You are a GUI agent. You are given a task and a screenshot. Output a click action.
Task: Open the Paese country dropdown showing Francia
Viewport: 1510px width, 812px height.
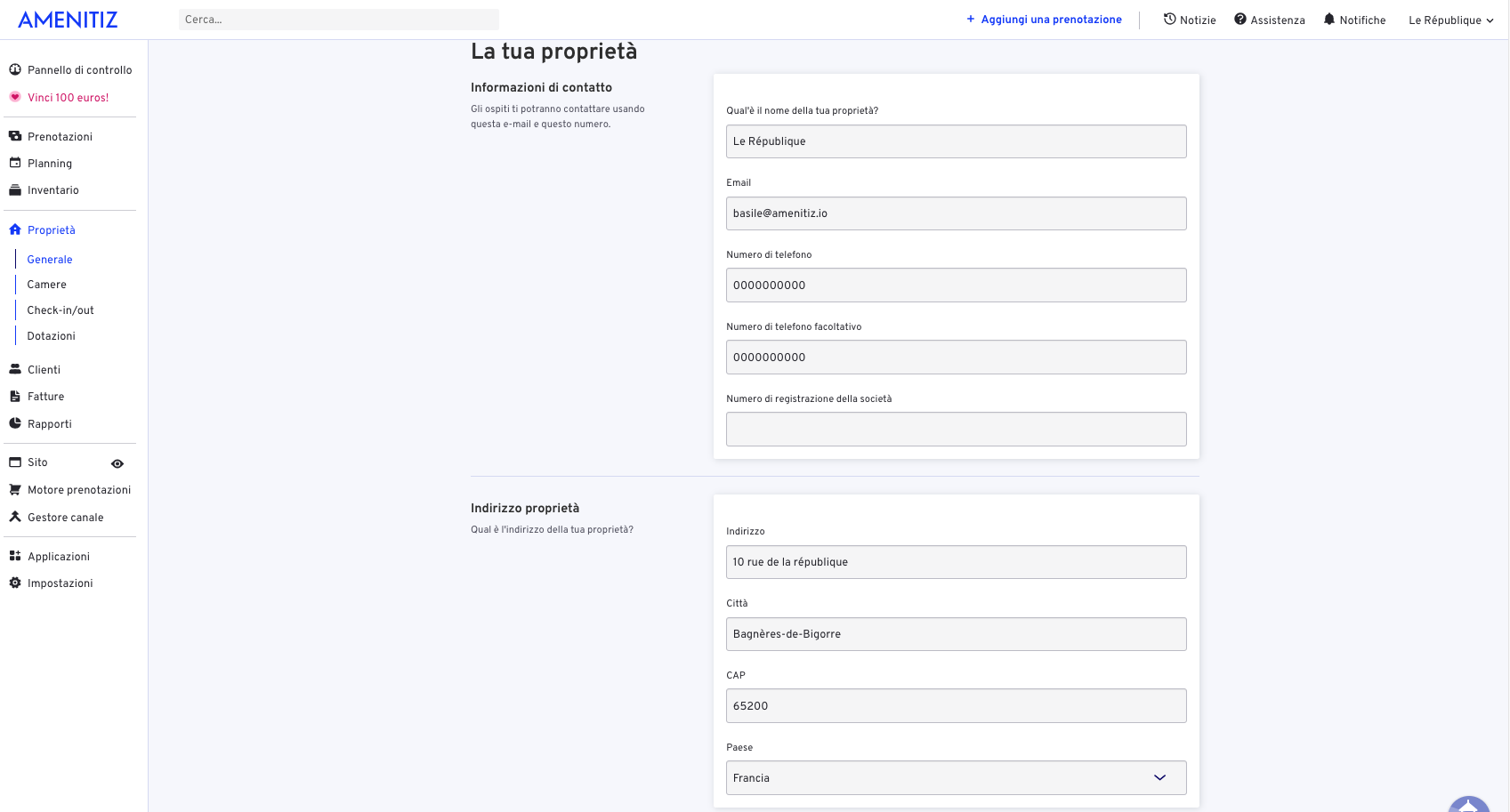957,777
